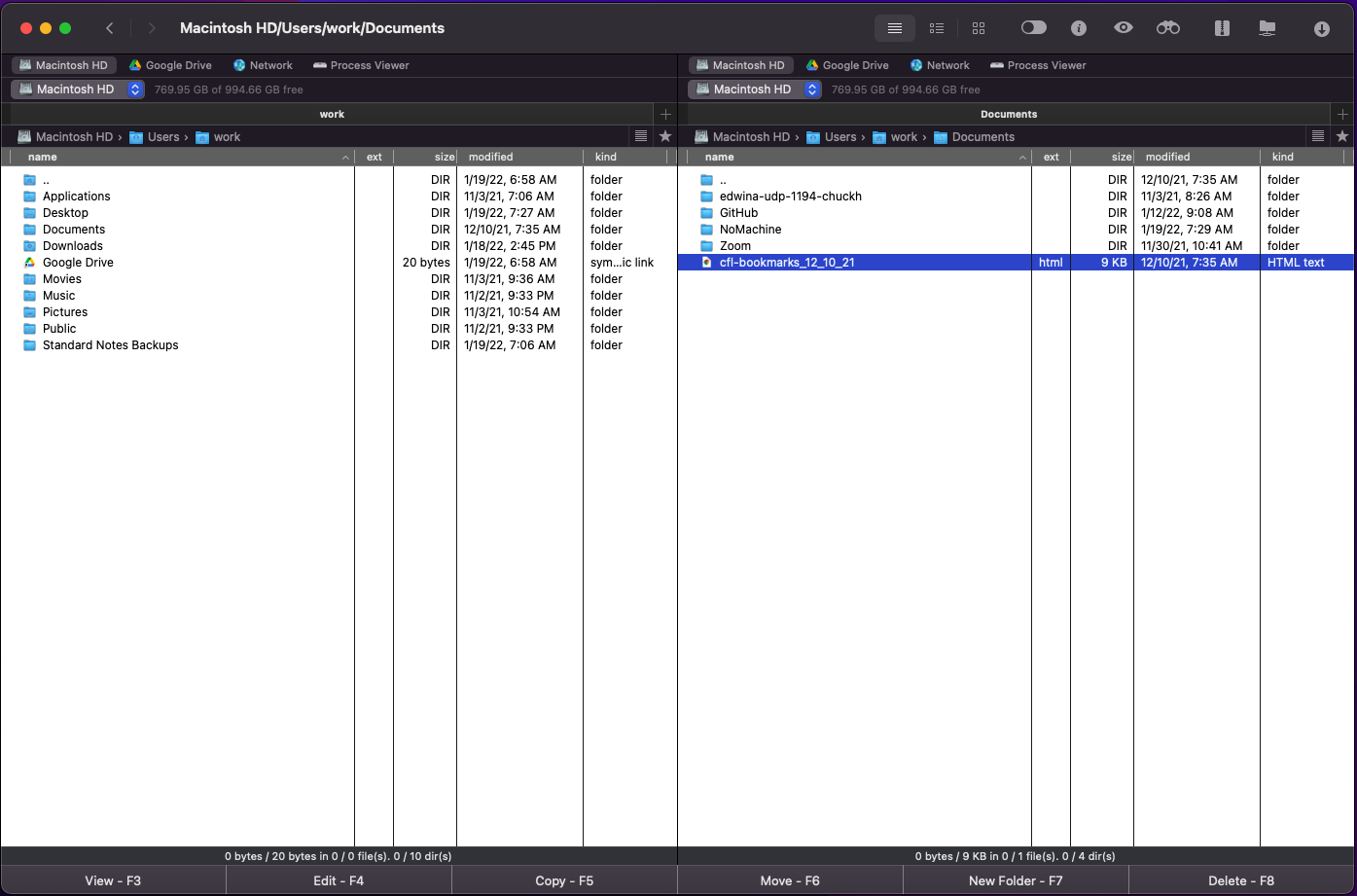Click the Move - F6 button
The width and height of the screenshot is (1357, 896).
[790, 880]
